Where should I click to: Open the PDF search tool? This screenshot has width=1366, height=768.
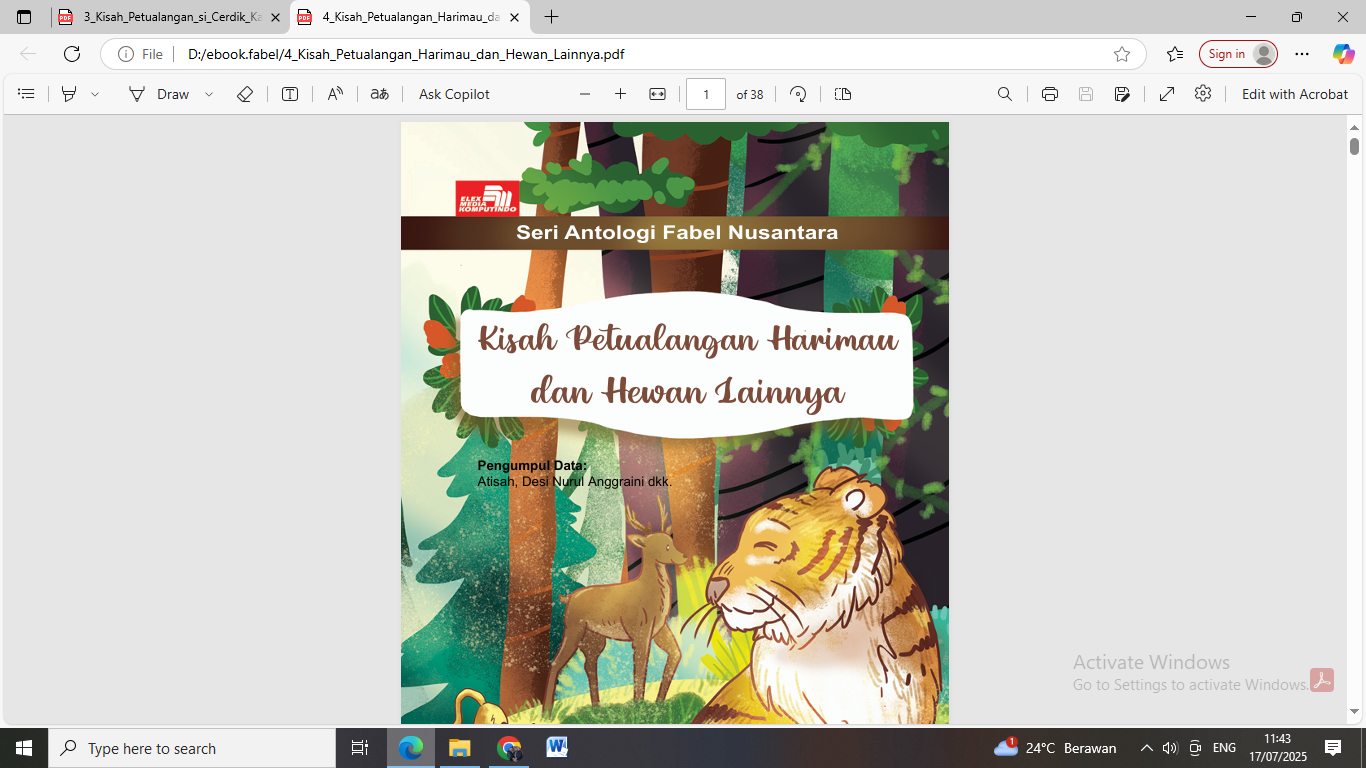(x=1004, y=93)
